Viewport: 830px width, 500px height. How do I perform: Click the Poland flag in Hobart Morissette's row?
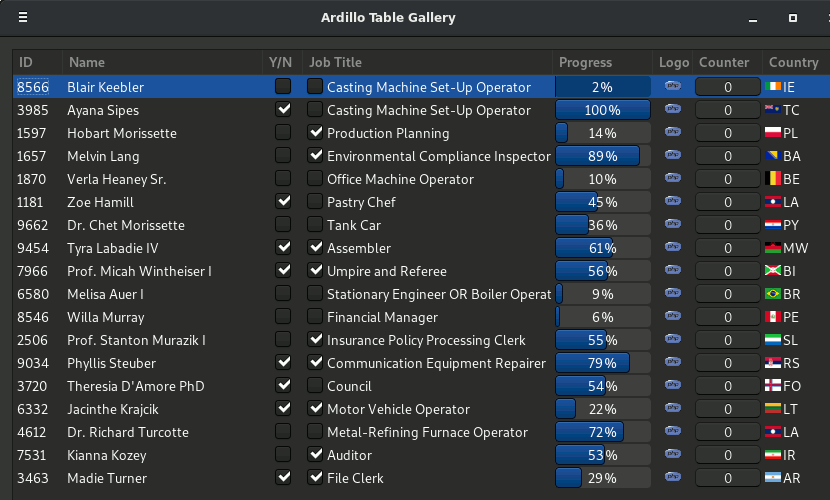coord(772,133)
